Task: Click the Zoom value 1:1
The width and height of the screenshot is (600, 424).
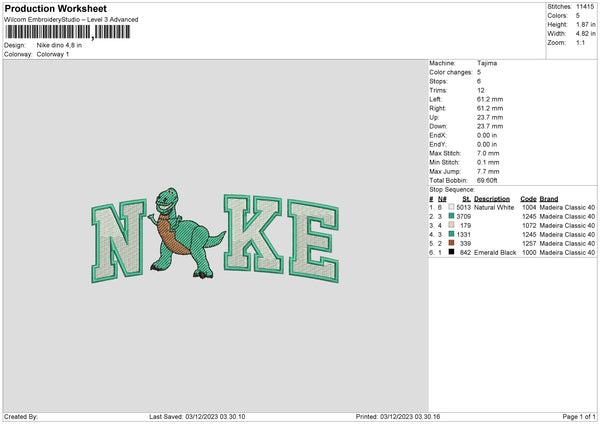Action: coord(580,42)
